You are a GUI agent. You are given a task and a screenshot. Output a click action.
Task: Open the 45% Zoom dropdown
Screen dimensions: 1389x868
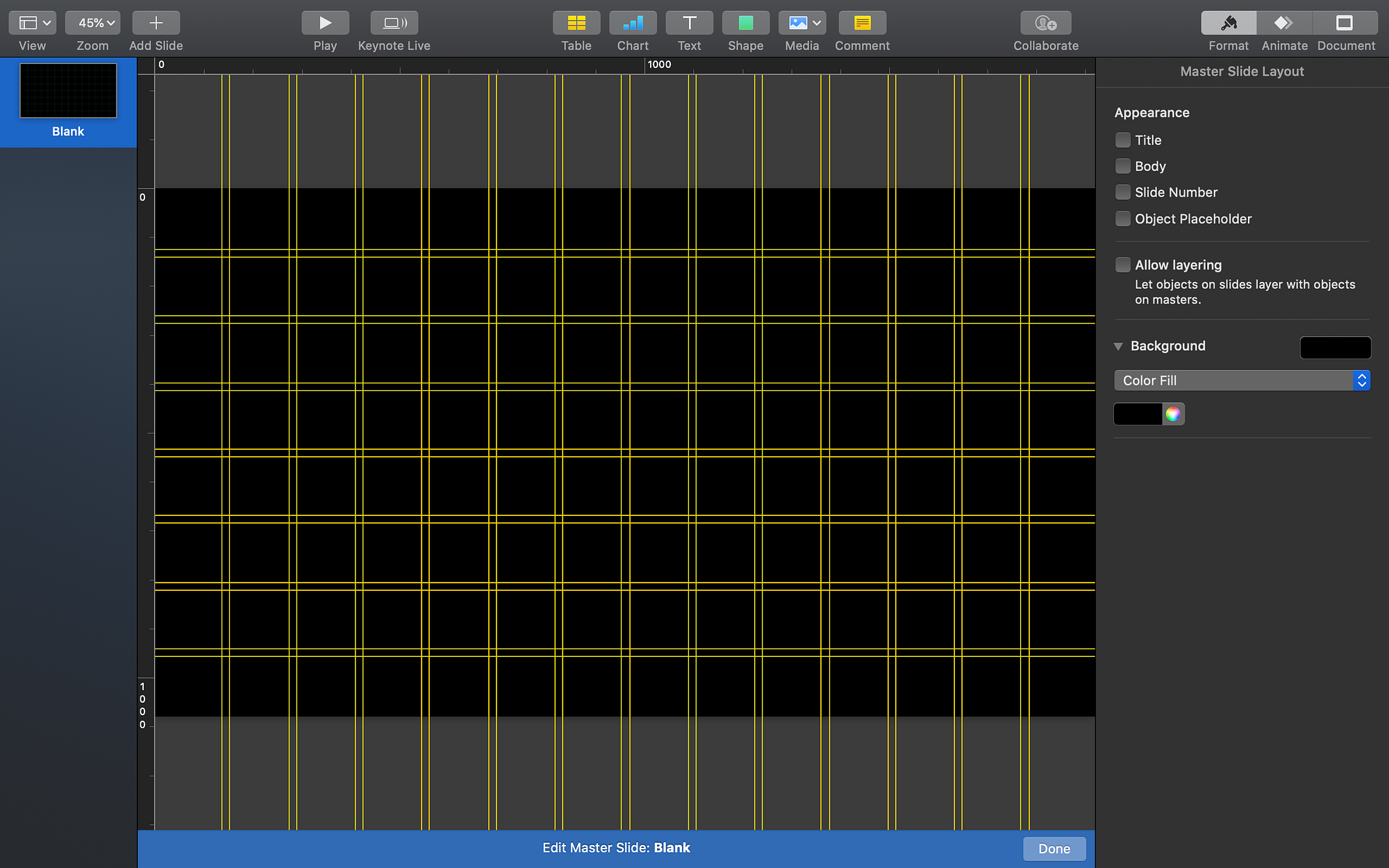tap(92, 23)
